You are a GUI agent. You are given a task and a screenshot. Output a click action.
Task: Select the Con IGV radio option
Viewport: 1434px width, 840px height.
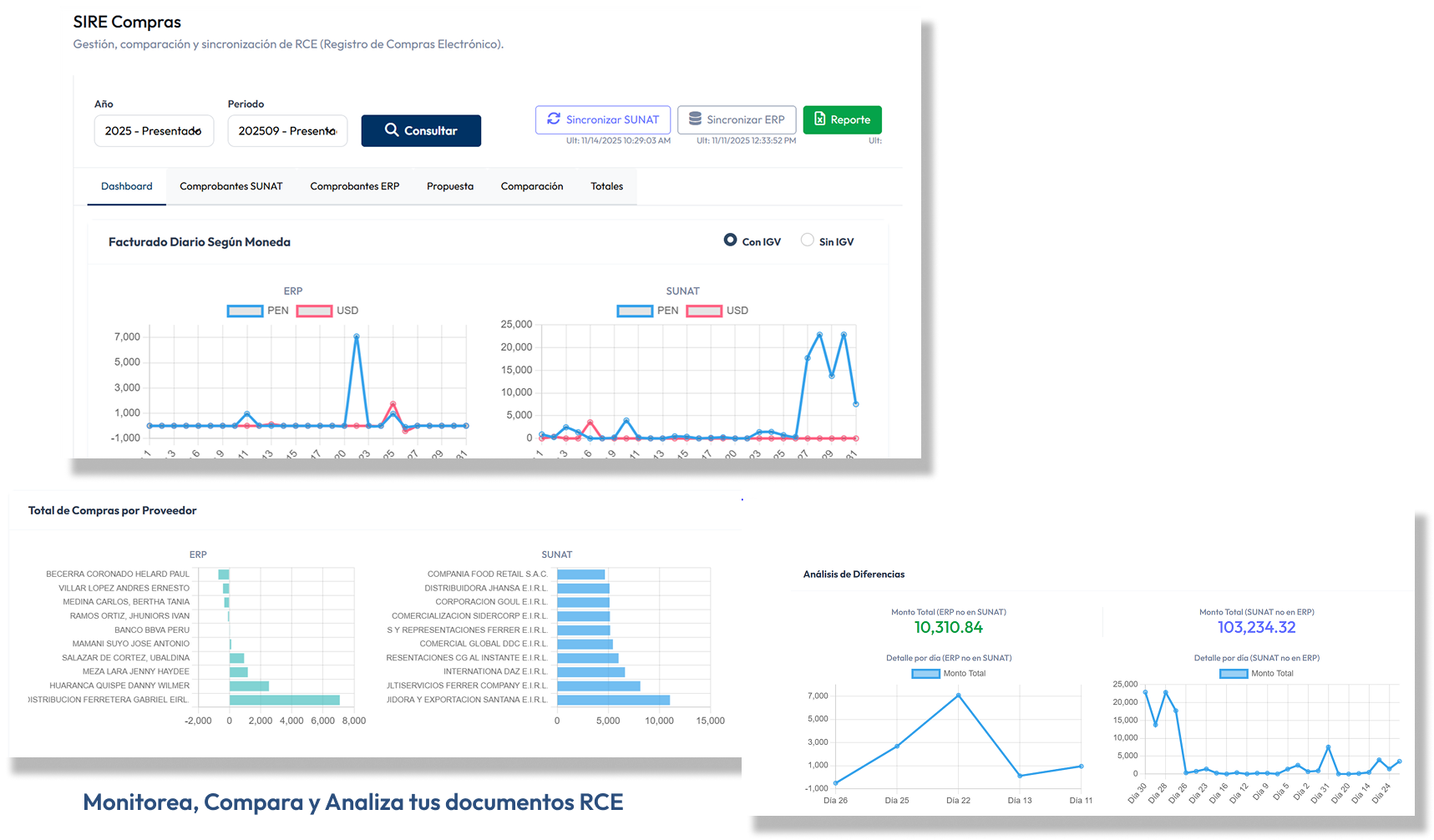point(730,240)
